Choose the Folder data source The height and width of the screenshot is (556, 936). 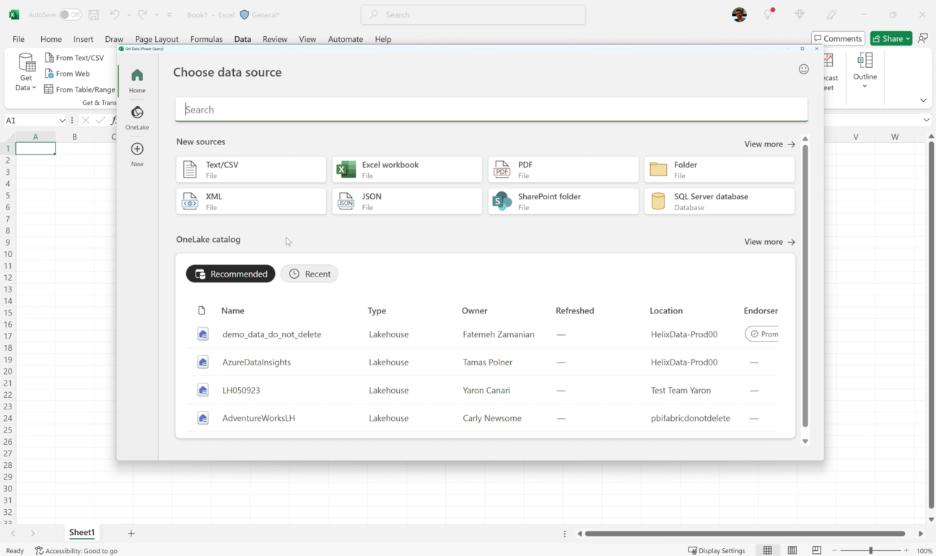[x=719, y=170]
